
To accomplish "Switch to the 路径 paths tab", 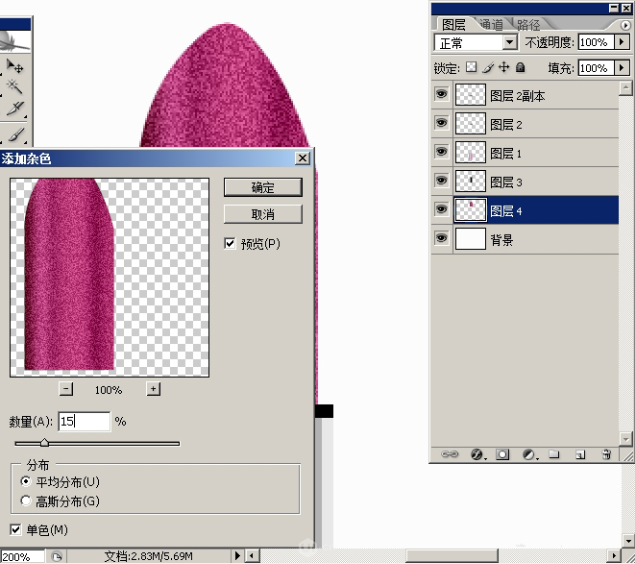I will (529, 24).
